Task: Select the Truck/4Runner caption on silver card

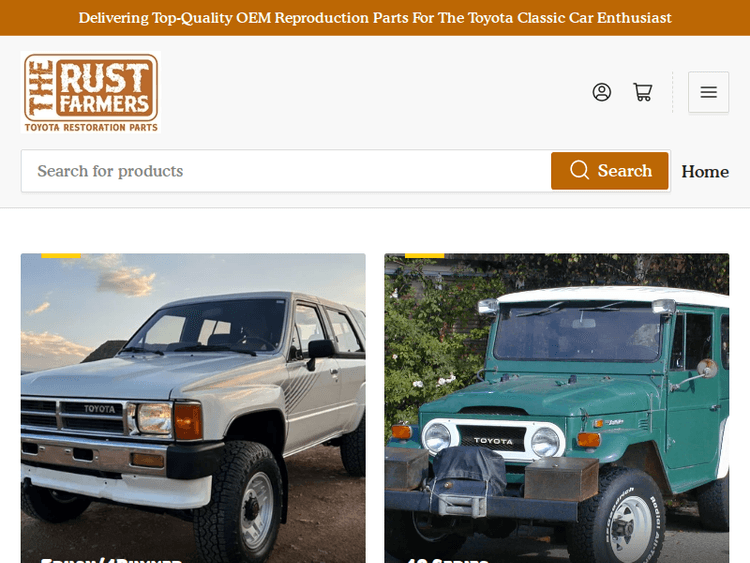Action: coord(111,560)
